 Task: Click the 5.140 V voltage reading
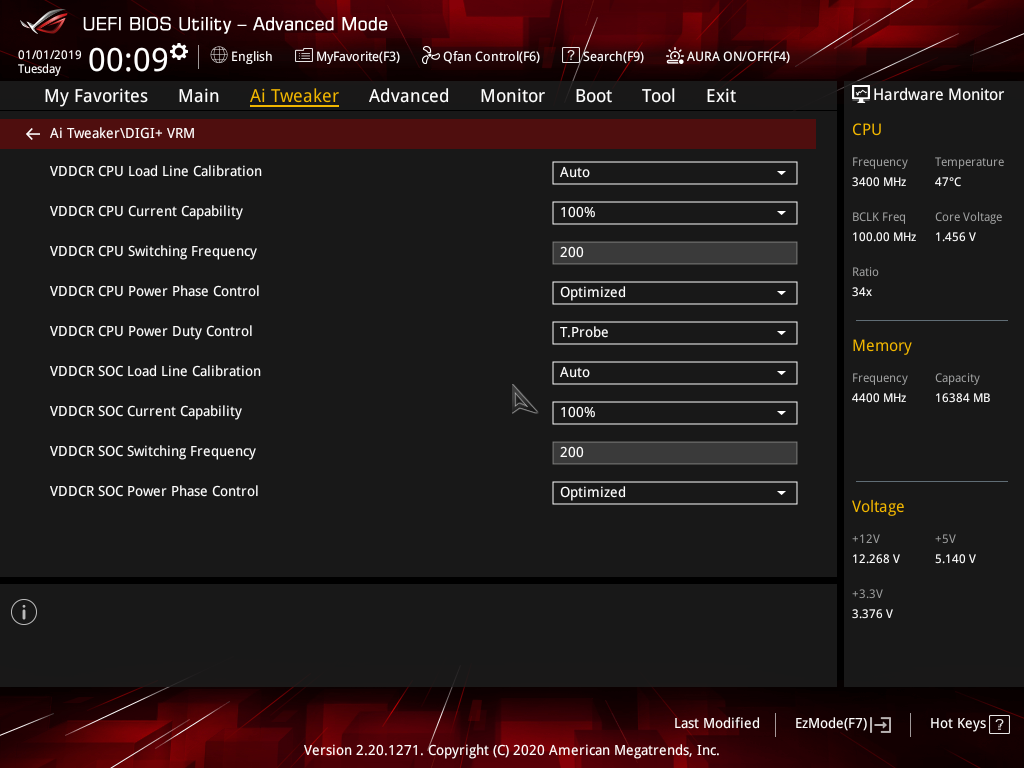(x=955, y=559)
